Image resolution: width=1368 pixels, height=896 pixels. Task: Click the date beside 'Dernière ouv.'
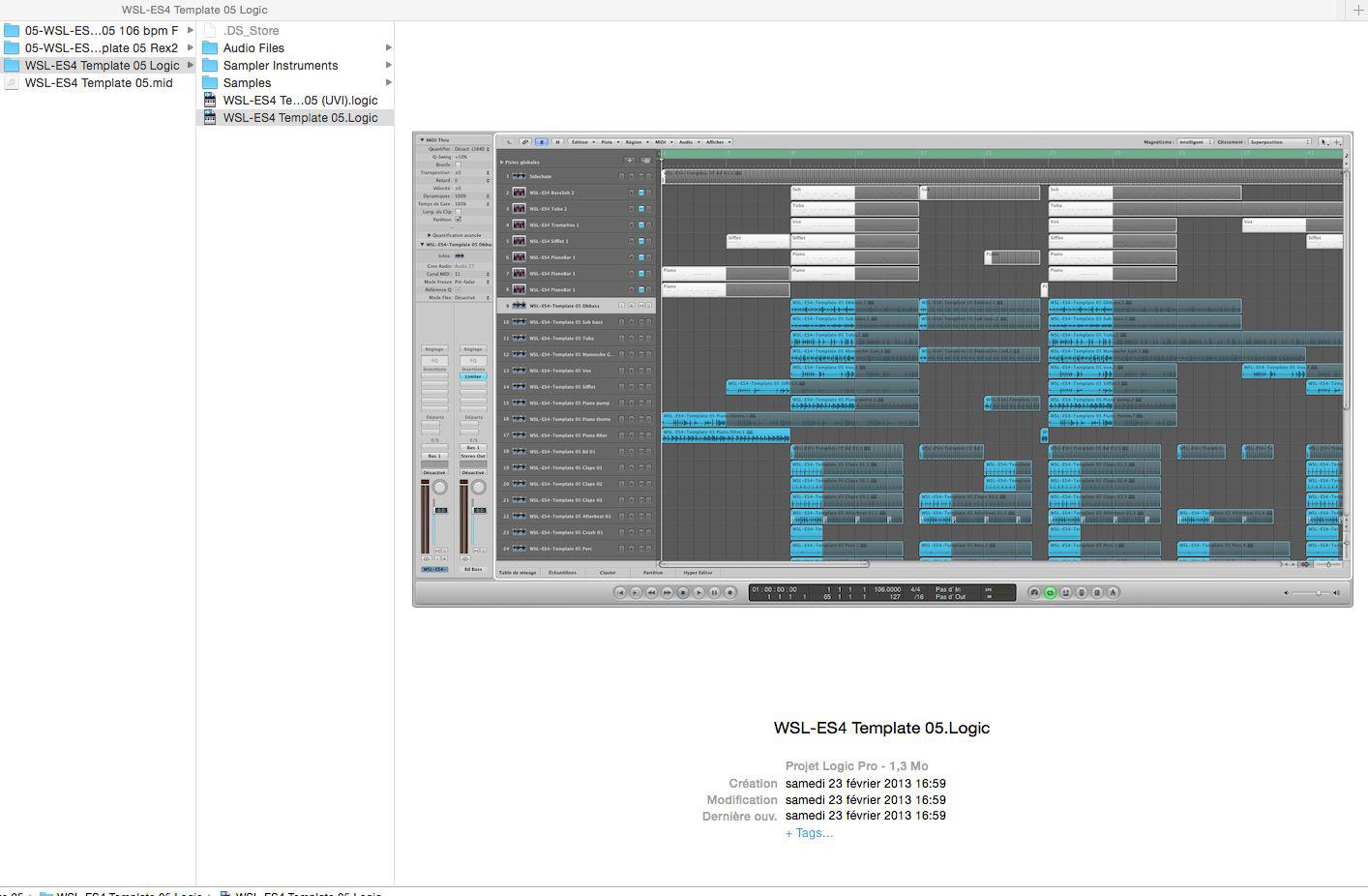pyautogui.click(x=865, y=815)
